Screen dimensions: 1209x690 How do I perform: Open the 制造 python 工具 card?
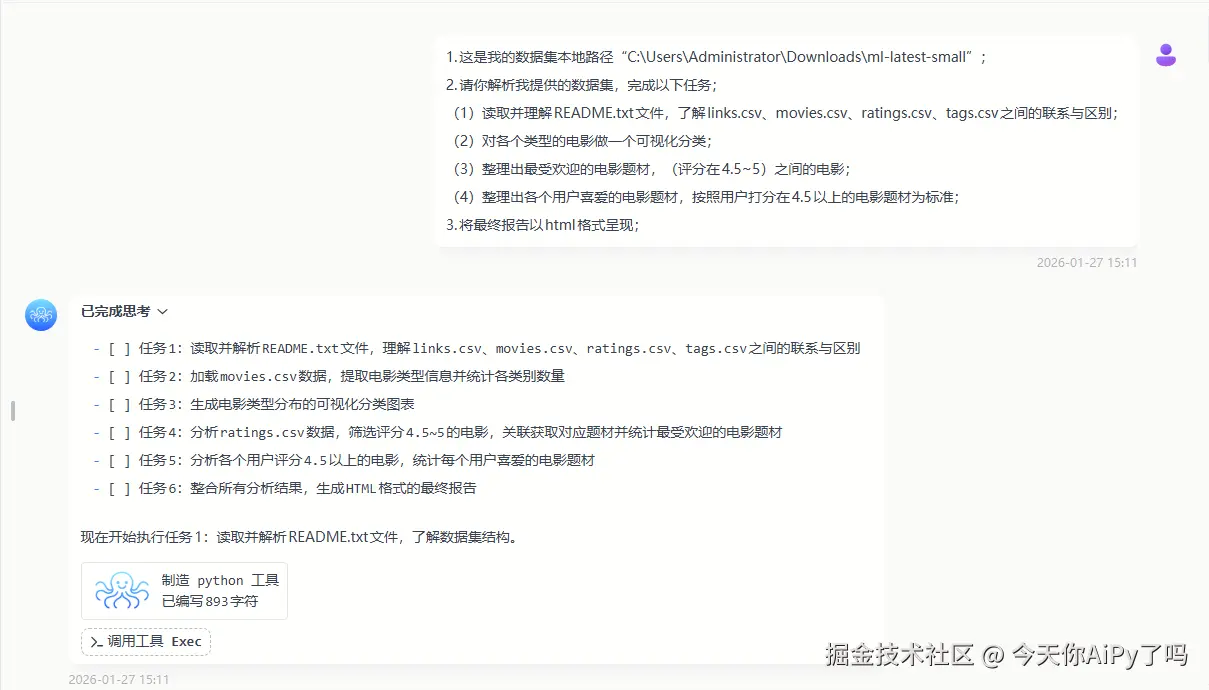[184, 590]
